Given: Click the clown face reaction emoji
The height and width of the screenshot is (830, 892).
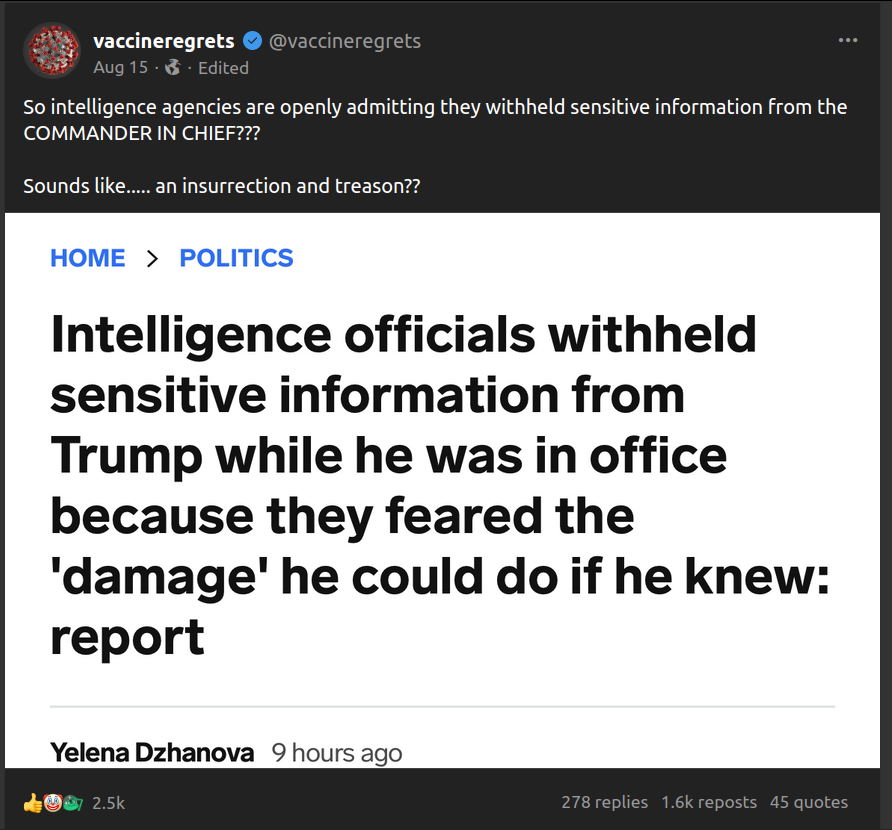Looking at the screenshot, I should pyautogui.click(x=52, y=802).
